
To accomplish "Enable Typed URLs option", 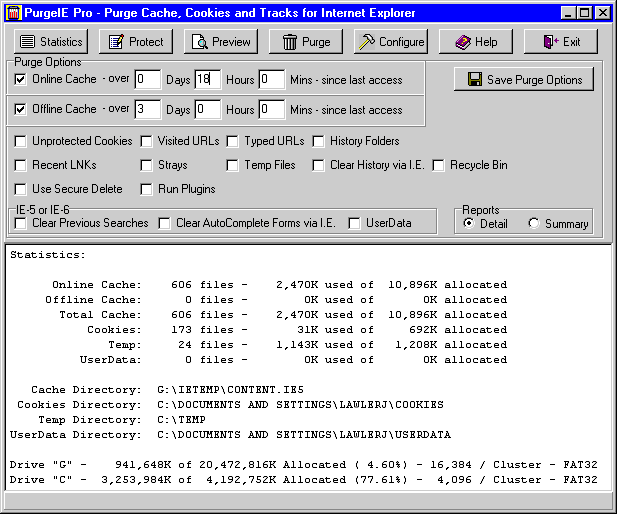I will click(232, 141).
